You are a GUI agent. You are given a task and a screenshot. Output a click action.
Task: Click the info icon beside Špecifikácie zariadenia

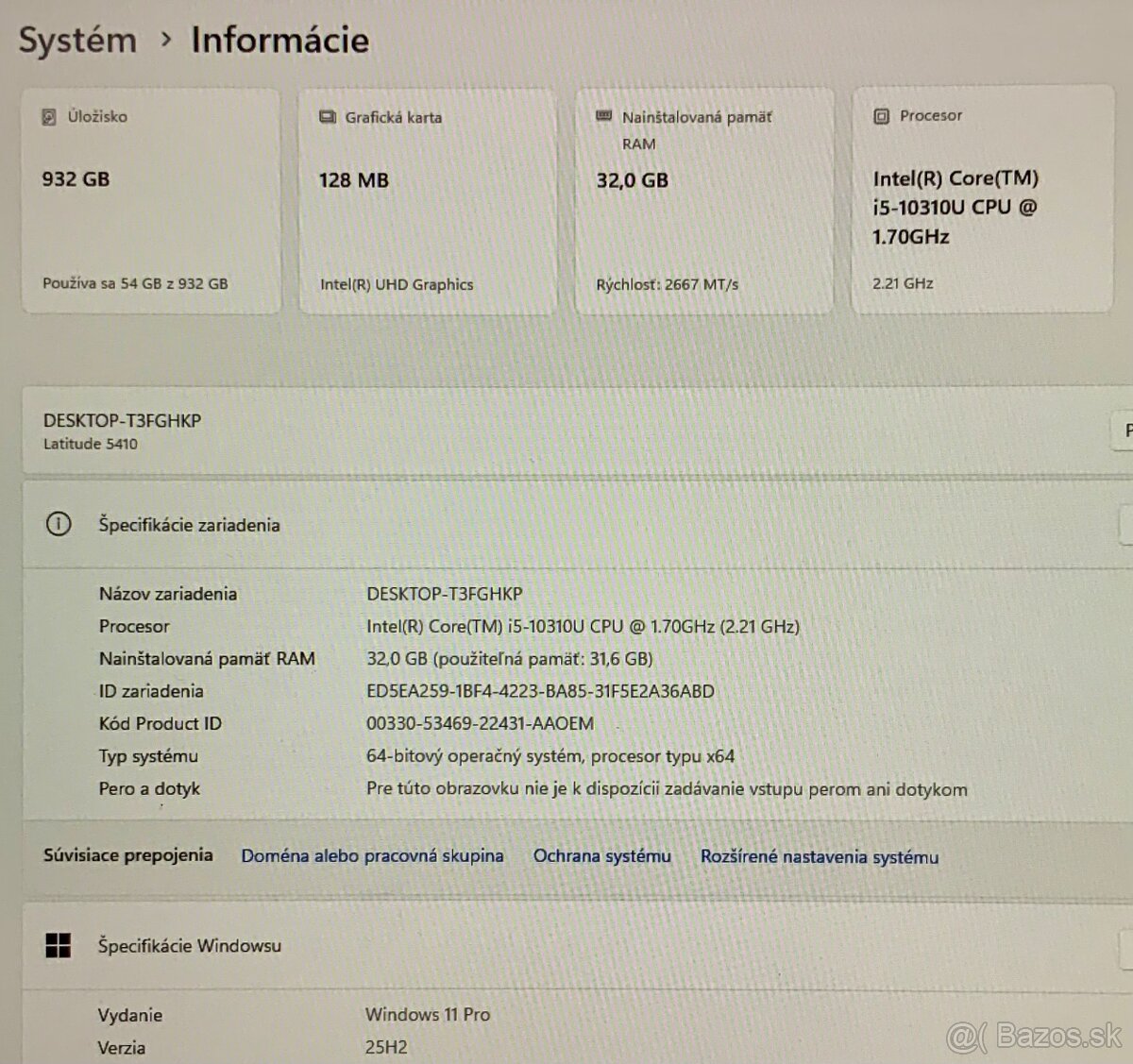[59, 525]
